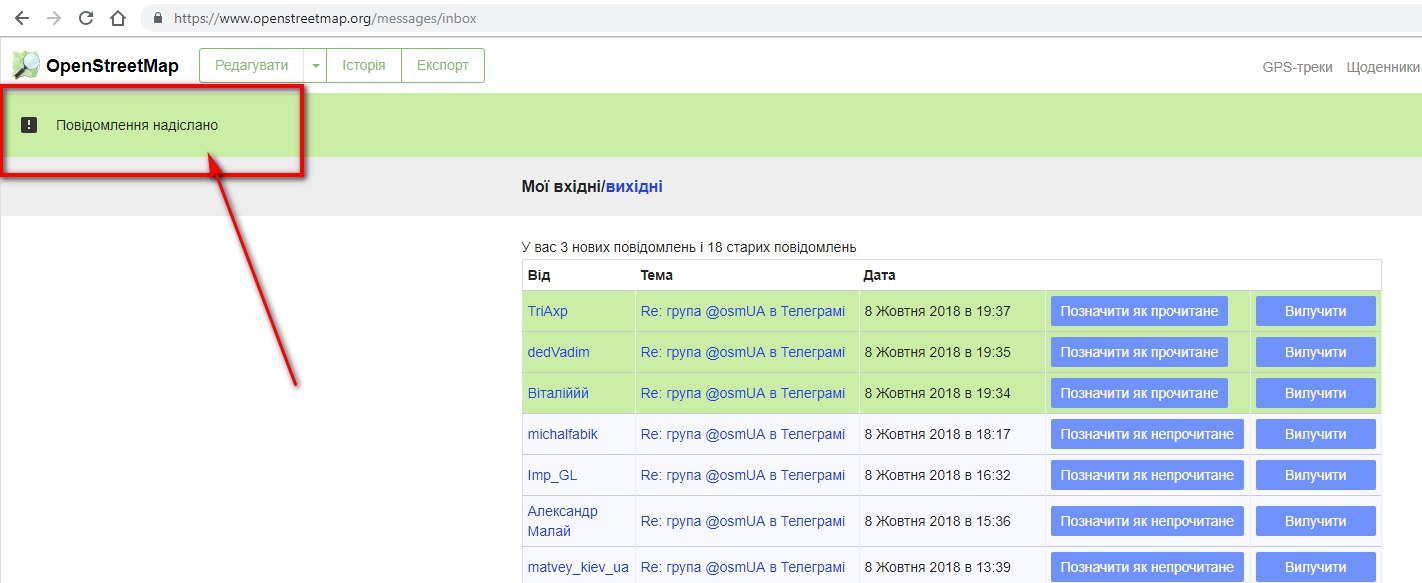Click the Від column header
Screen dimensions: 1422x583
539,275
